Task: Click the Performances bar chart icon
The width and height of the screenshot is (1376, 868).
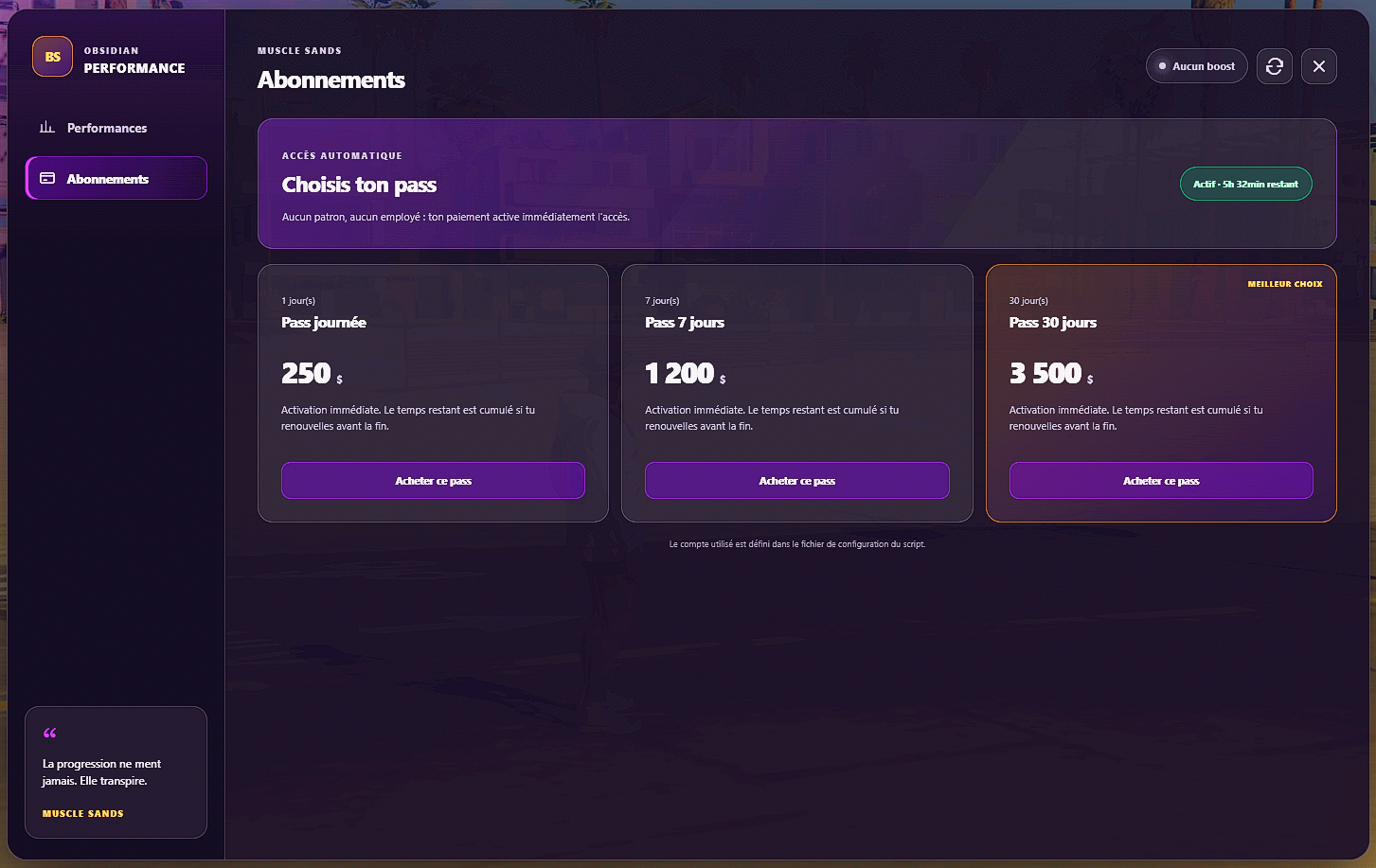Action: pyautogui.click(x=47, y=127)
